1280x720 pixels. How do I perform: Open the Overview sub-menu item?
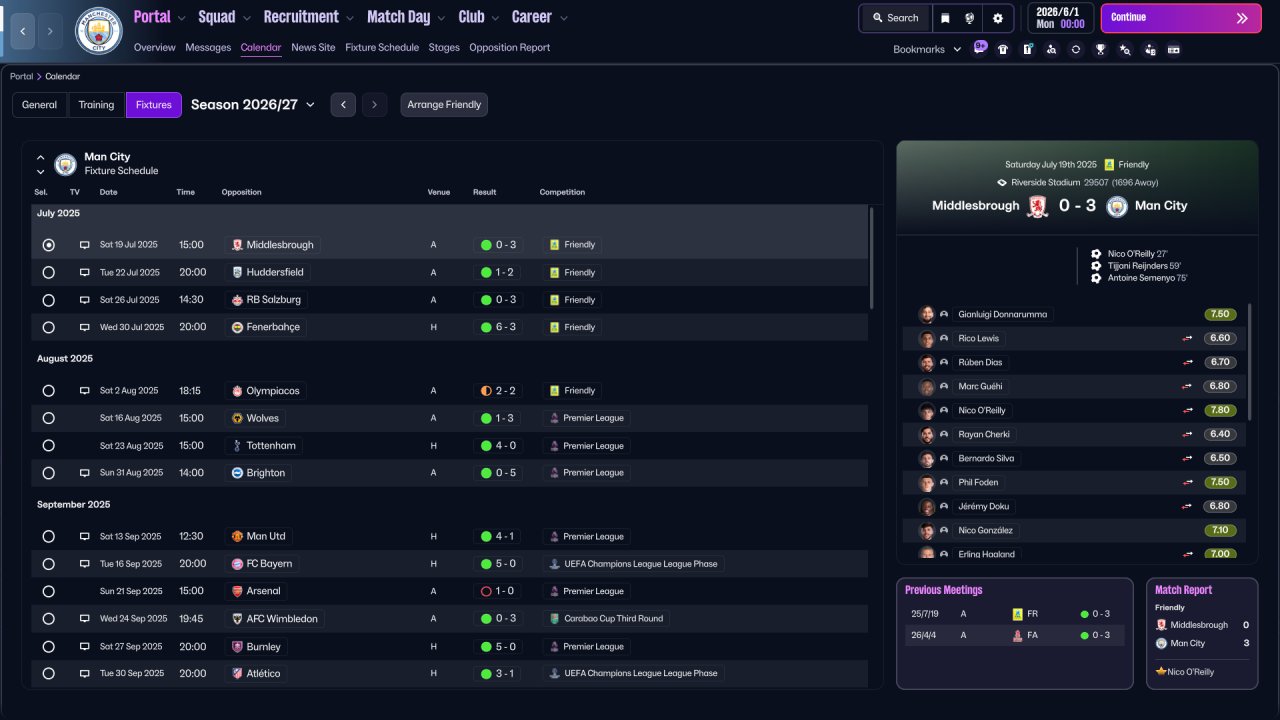coord(154,47)
